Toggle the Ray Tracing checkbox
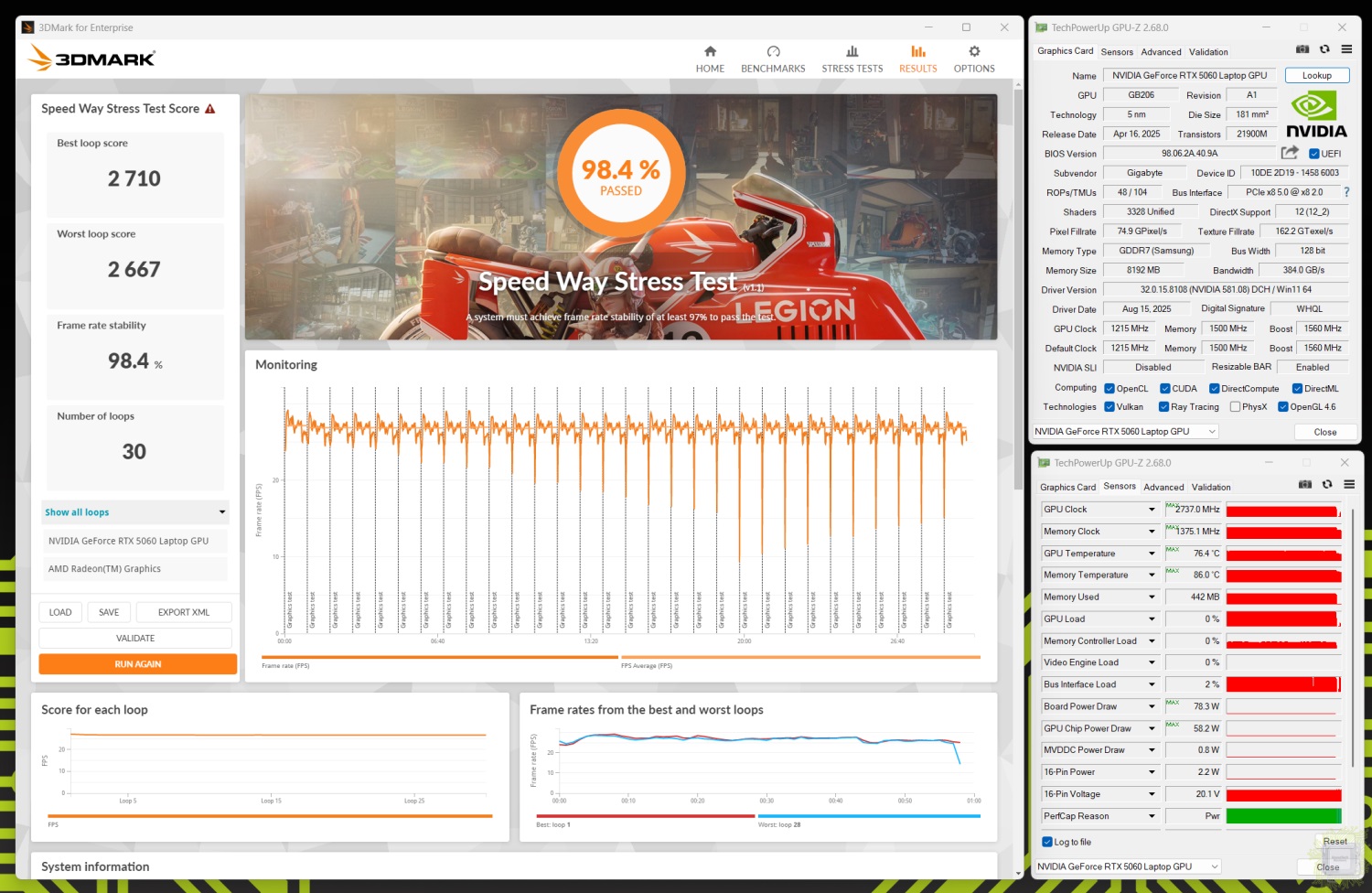This screenshot has height=893, width=1372. [x=1164, y=407]
